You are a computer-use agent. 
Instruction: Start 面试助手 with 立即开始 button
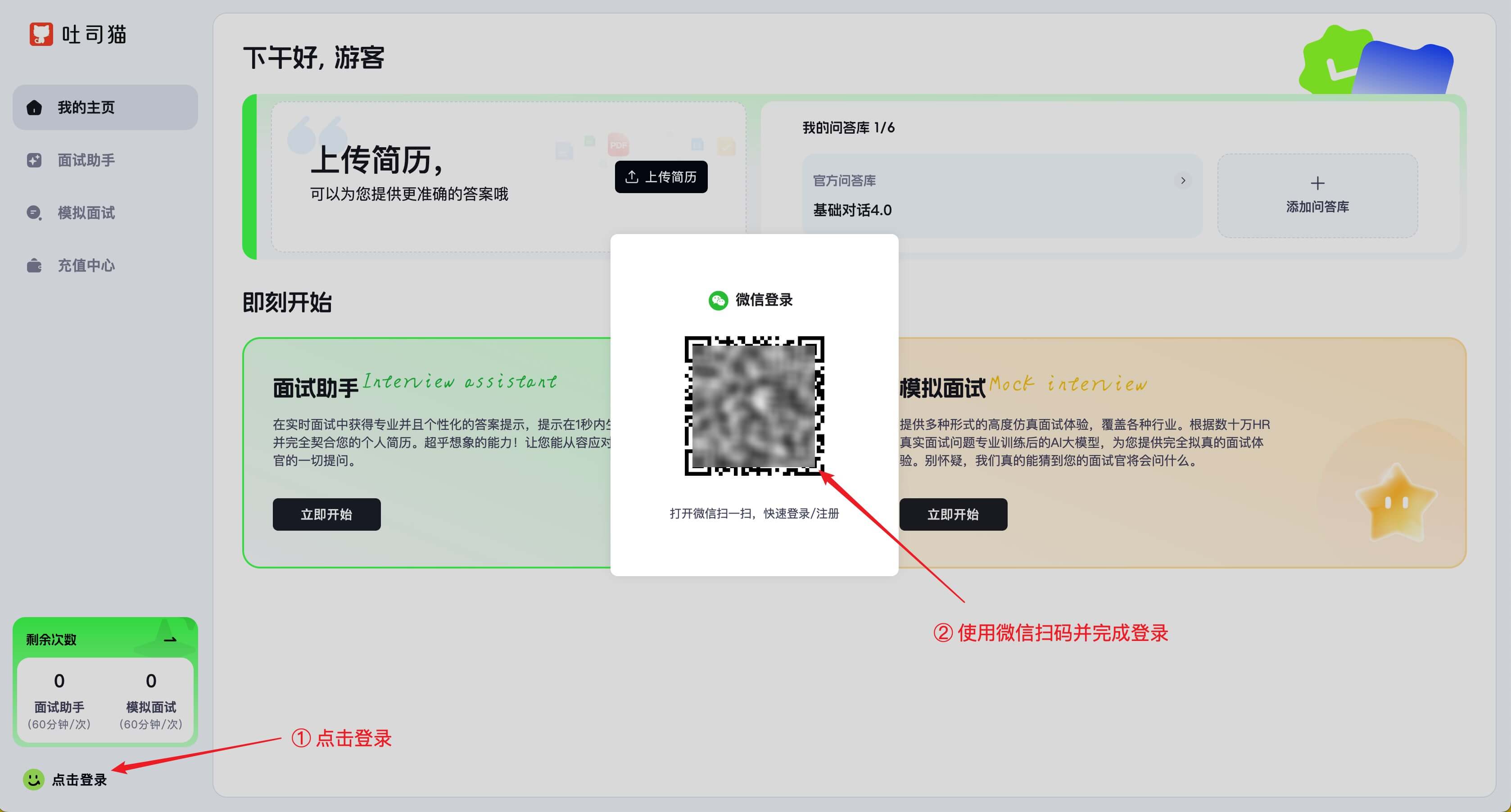click(x=326, y=514)
